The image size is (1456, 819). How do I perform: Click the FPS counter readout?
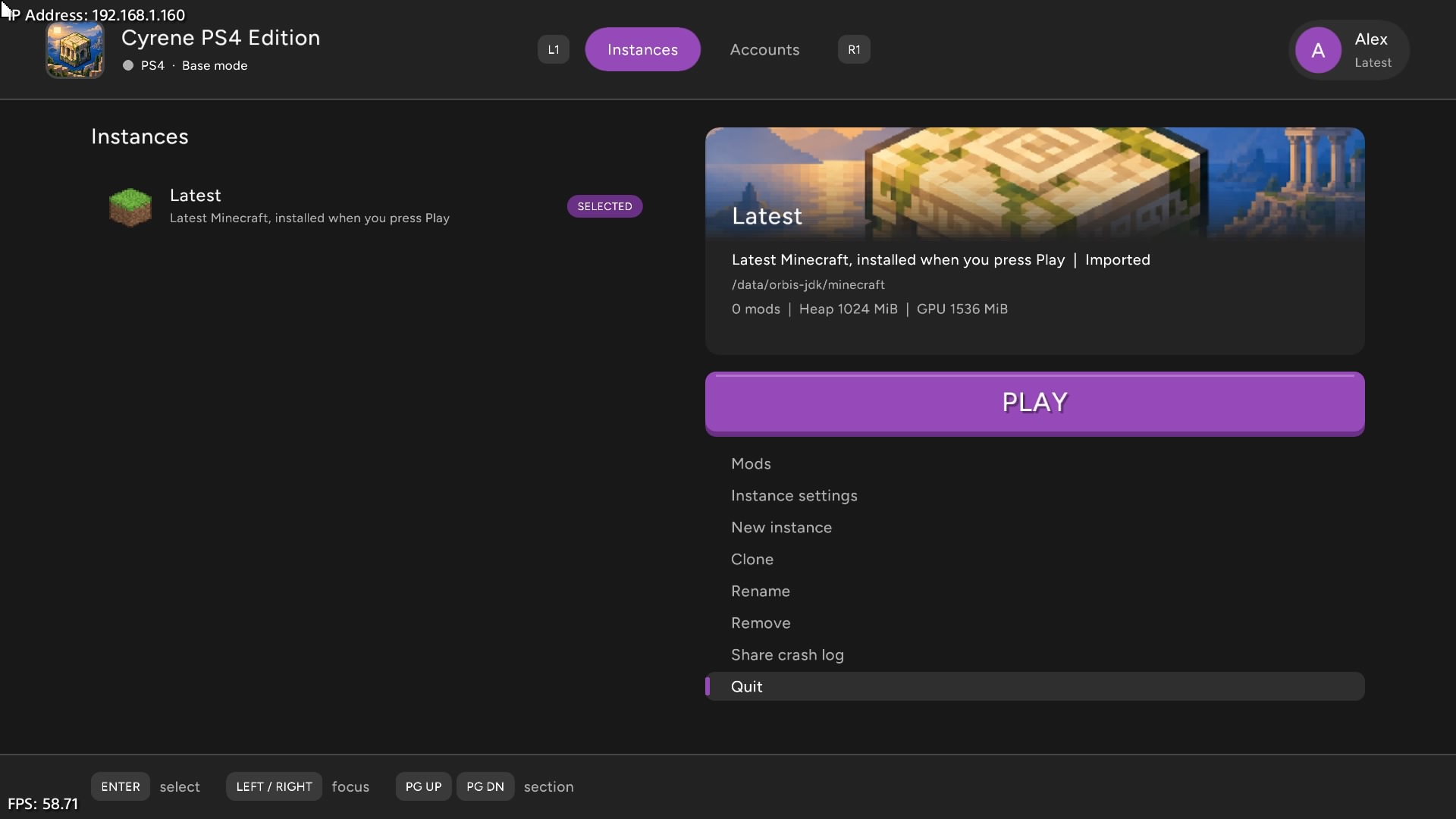click(43, 804)
